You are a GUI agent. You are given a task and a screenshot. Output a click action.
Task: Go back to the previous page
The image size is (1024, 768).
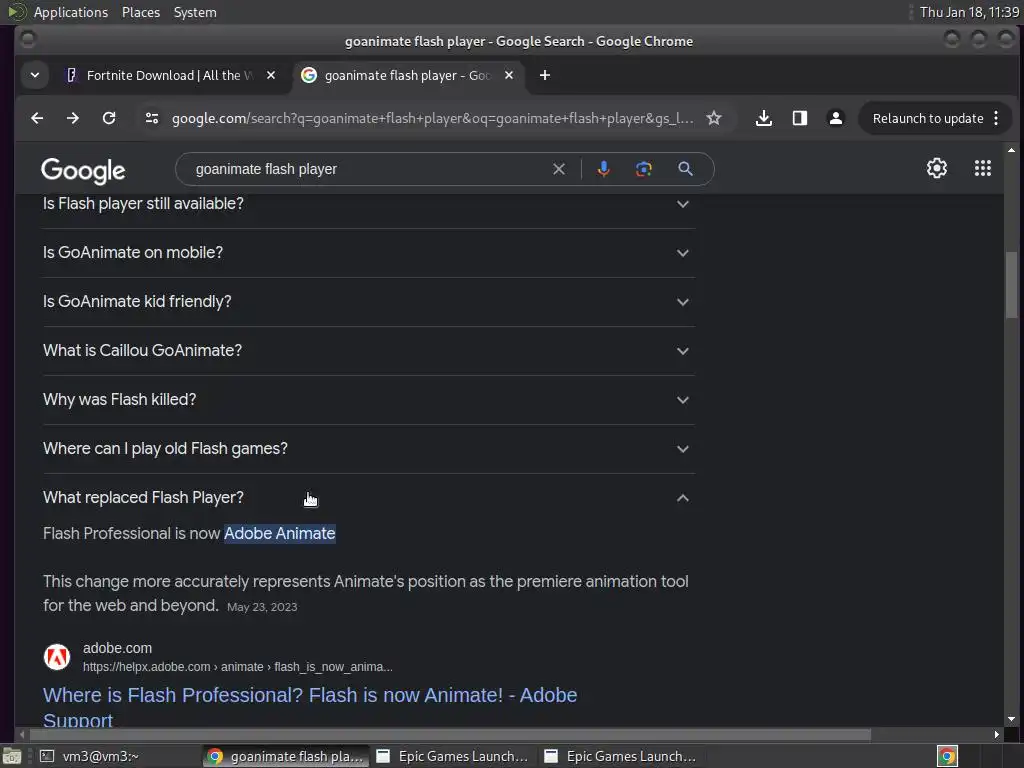37,118
